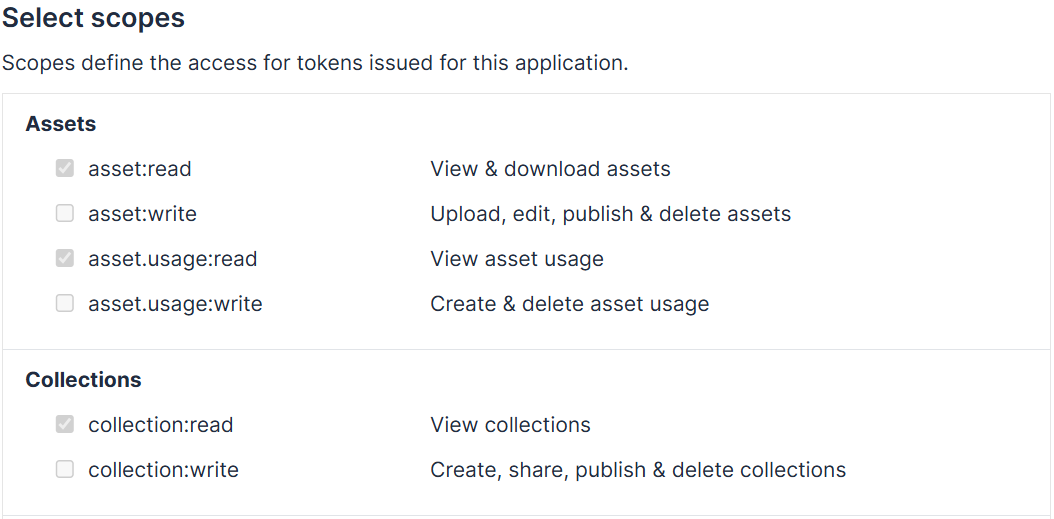Enable the collection:write scope checkbox

pyautogui.click(x=65, y=470)
